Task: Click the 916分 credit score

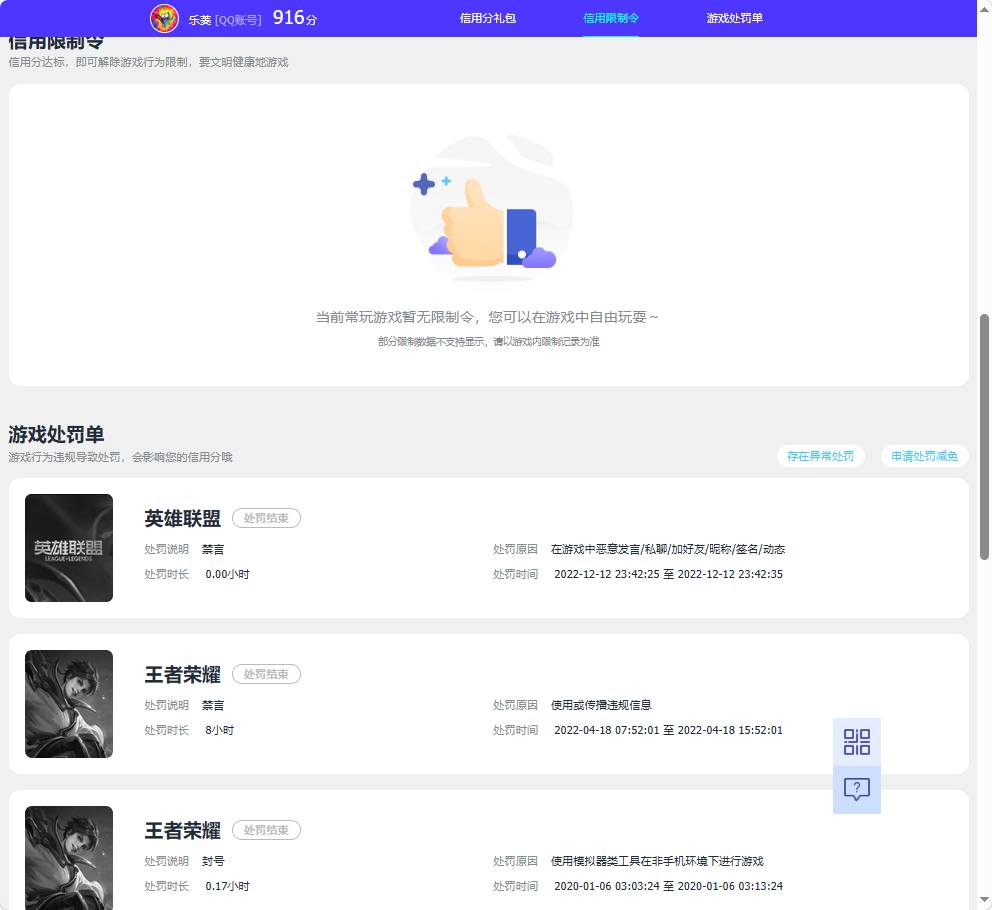Action: coord(295,18)
